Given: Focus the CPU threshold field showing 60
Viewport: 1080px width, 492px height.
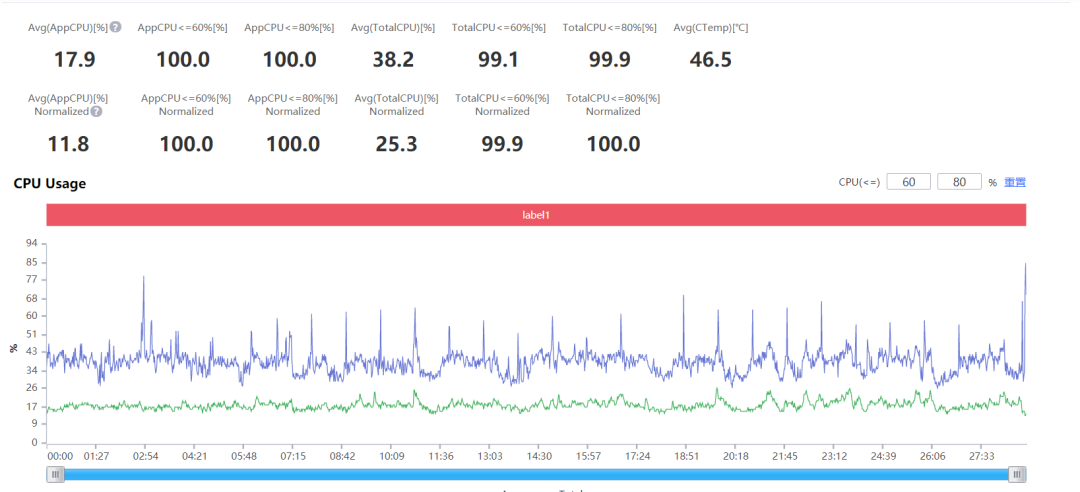Looking at the screenshot, I should [x=908, y=182].
